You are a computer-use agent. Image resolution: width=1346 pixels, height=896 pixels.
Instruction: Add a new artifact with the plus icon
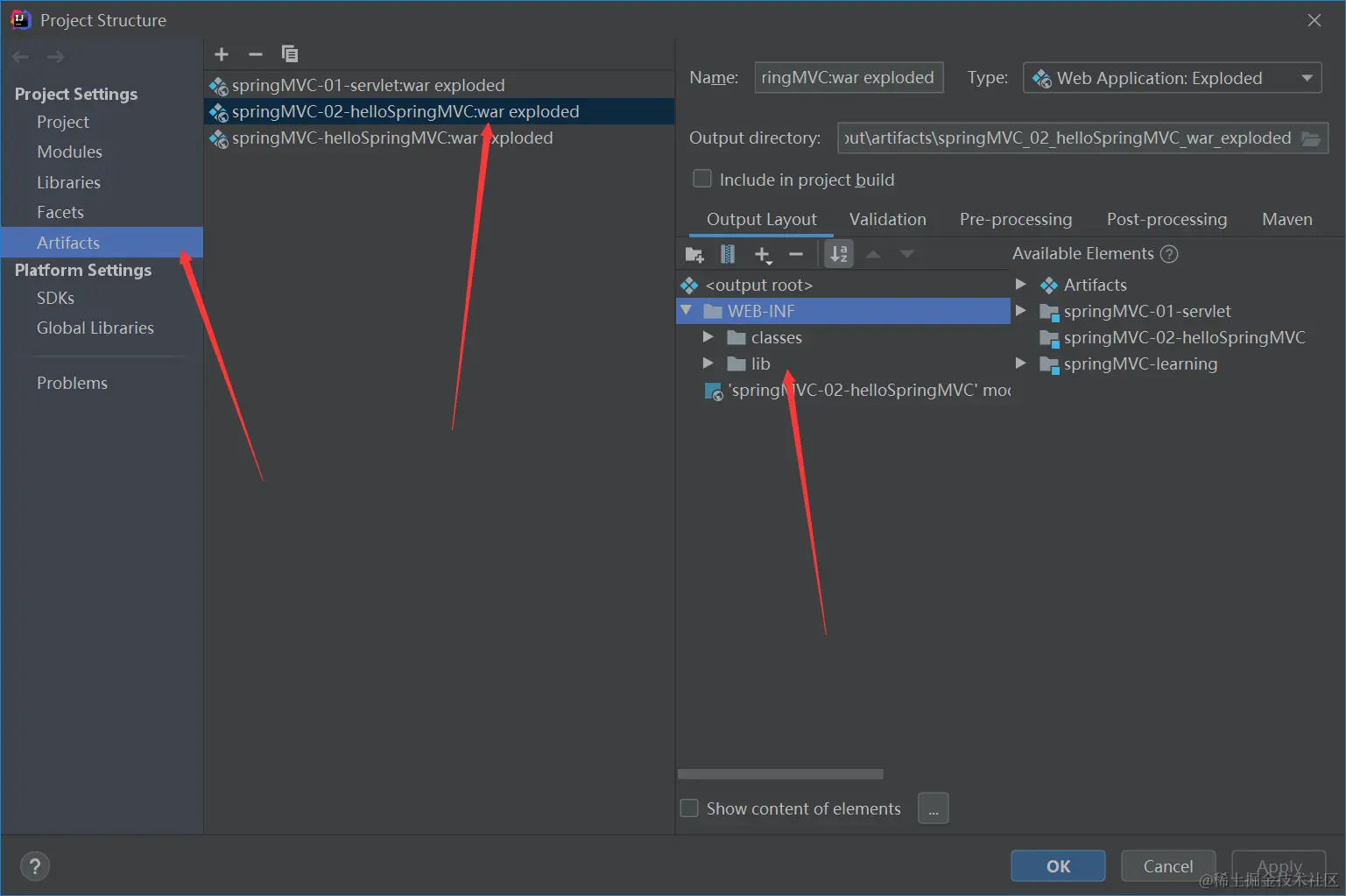point(222,54)
